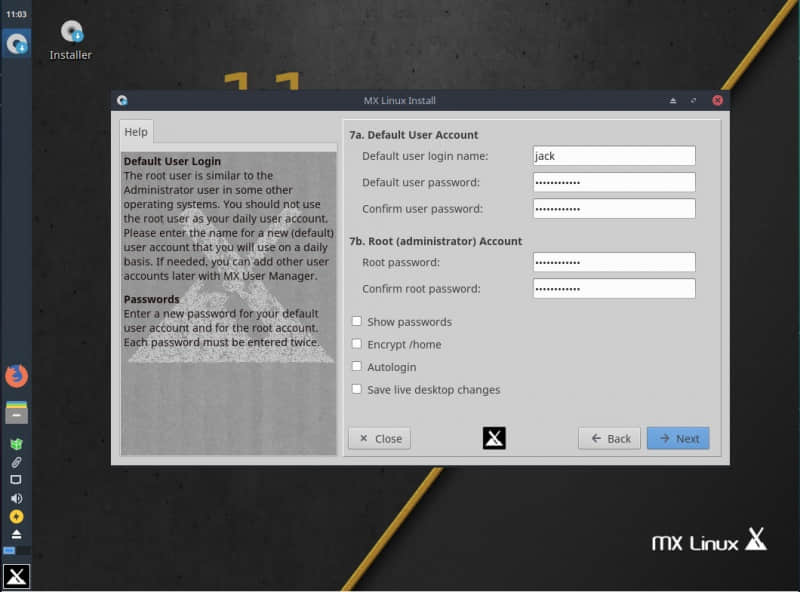Open the paperclip clipboard tray icon
Viewport: 800px width, 592px height.
(16, 462)
